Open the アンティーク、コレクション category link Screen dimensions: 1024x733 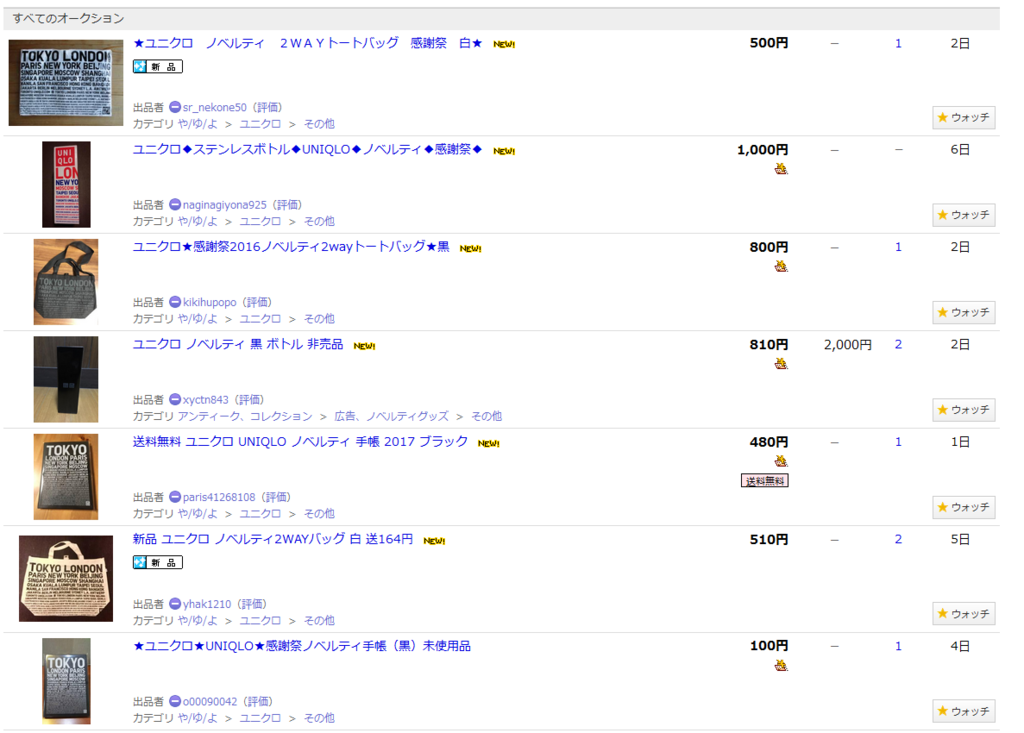tap(246, 416)
